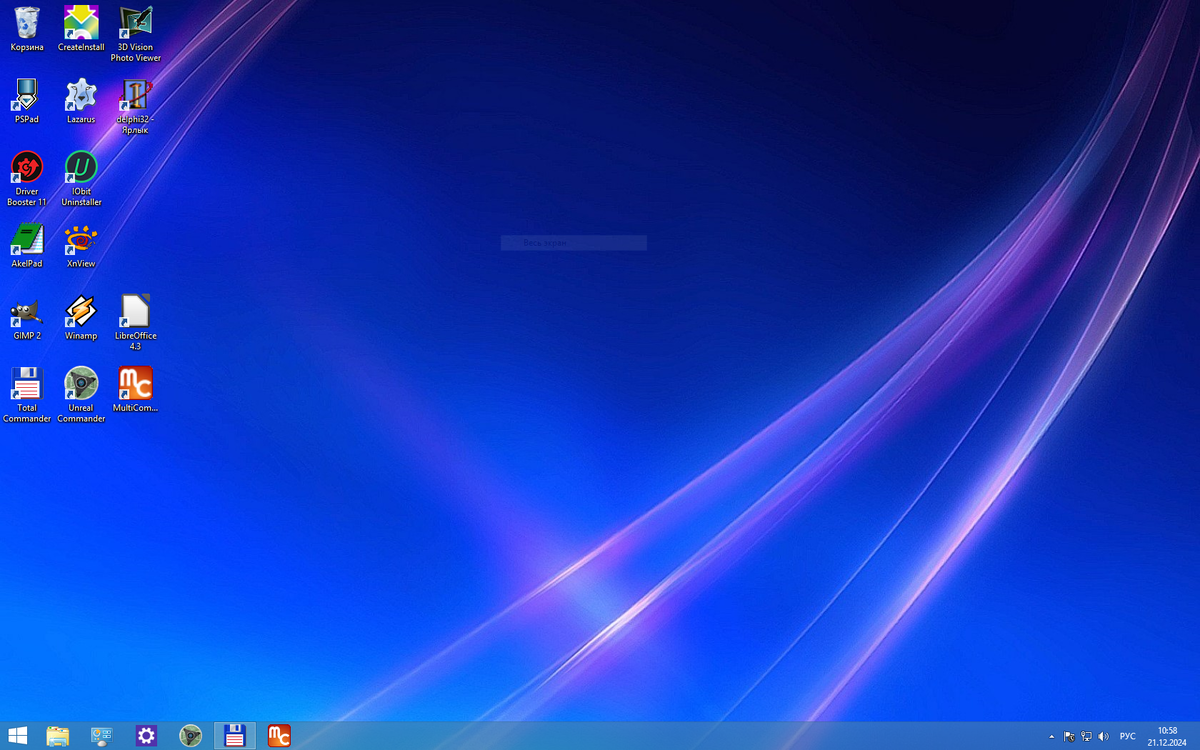Screen dimensions: 1200x750
Task: Open the volume speaker tray icon
Action: point(1103,736)
